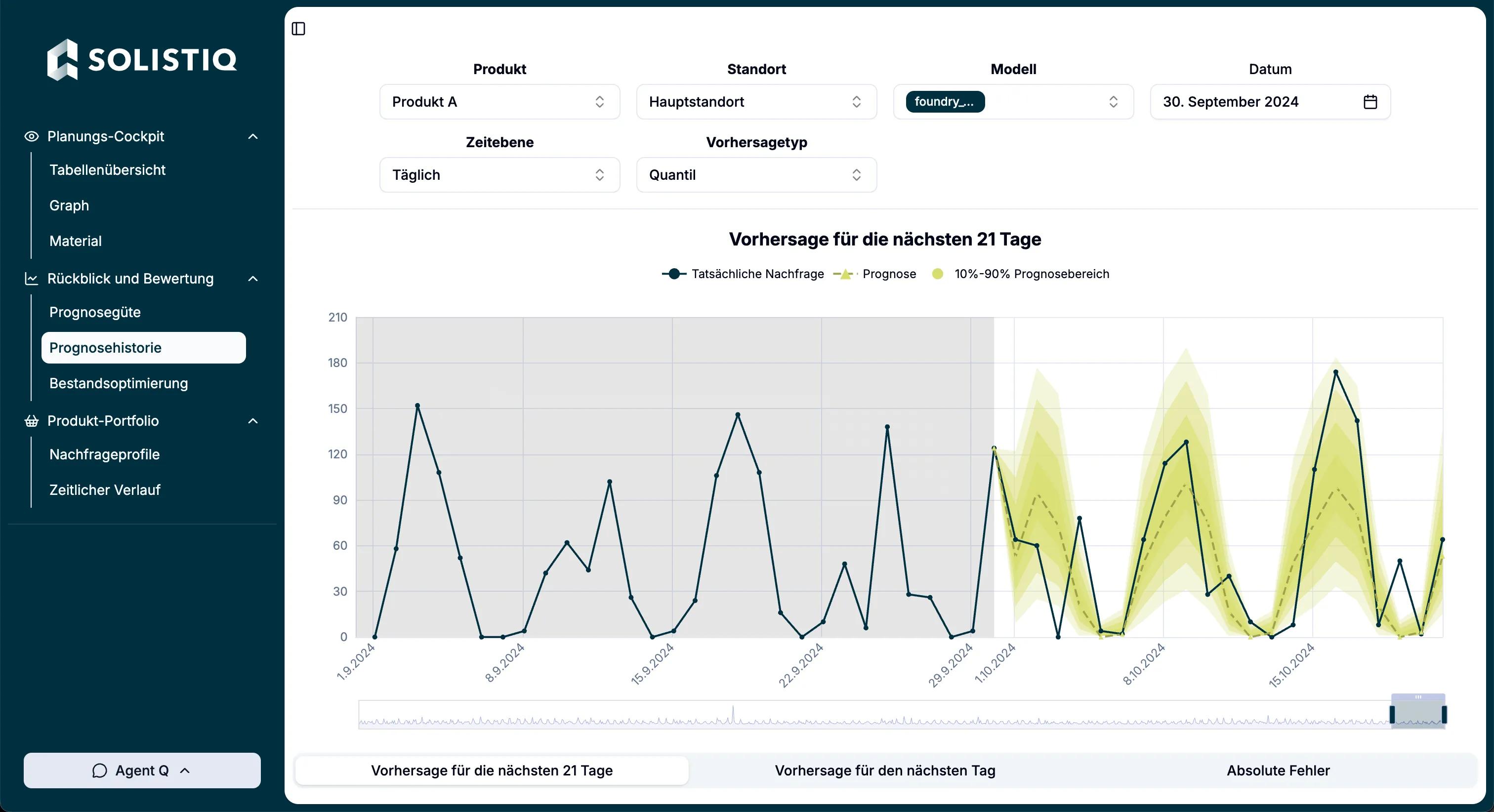Click the chart icon beside Rückblick und Bewertung

click(x=31, y=279)
